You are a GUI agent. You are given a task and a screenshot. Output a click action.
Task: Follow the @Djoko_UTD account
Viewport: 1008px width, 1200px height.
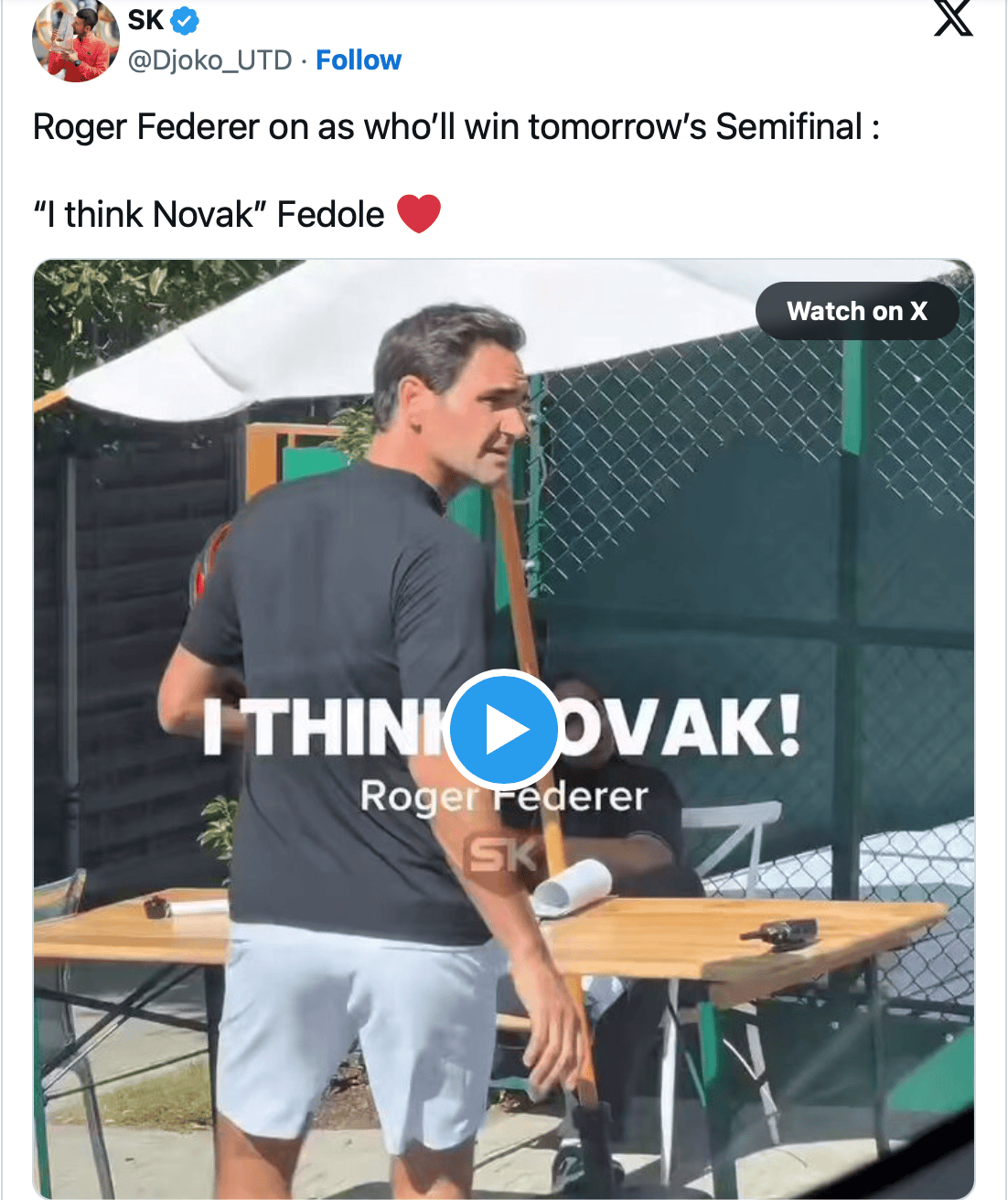[359, 60]
